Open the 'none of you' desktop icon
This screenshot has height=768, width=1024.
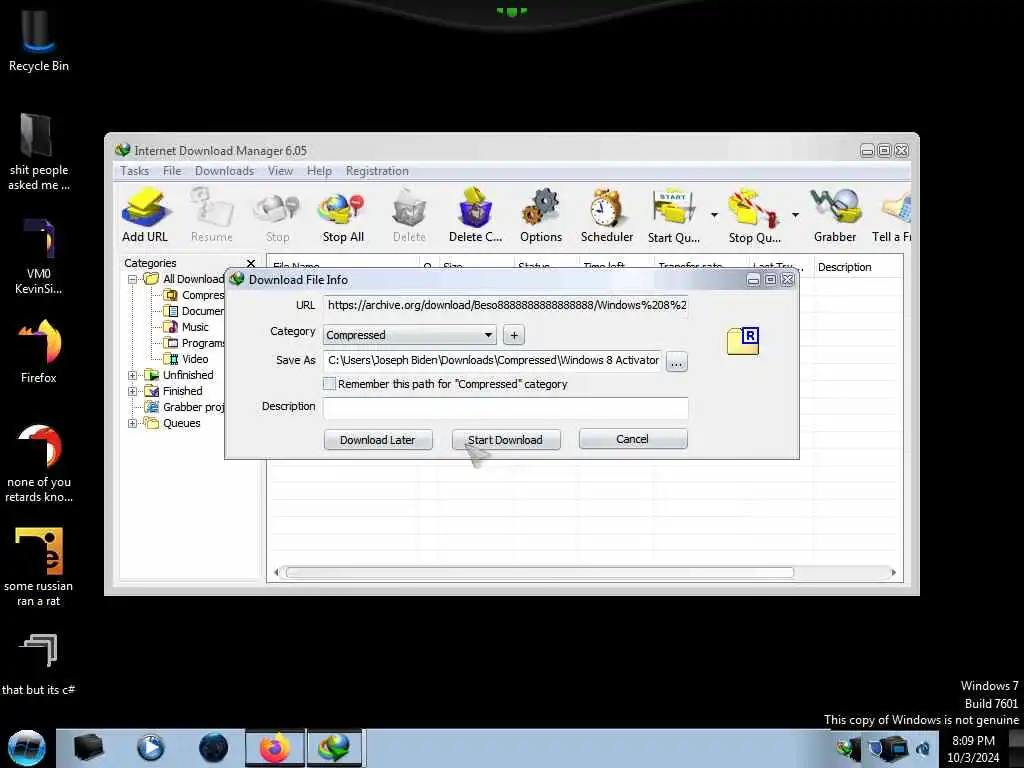click(x=39, y=464)
